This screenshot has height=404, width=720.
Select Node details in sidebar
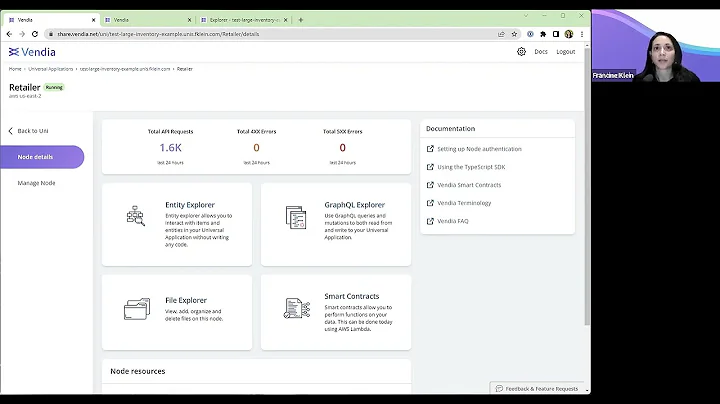pyautogui.click(x=42, y=157)
